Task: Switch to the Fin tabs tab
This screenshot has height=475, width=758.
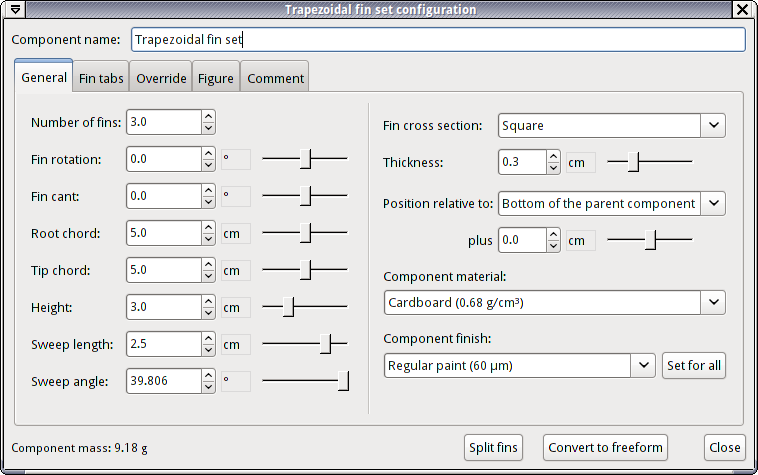Action: (x=101, y=78)
